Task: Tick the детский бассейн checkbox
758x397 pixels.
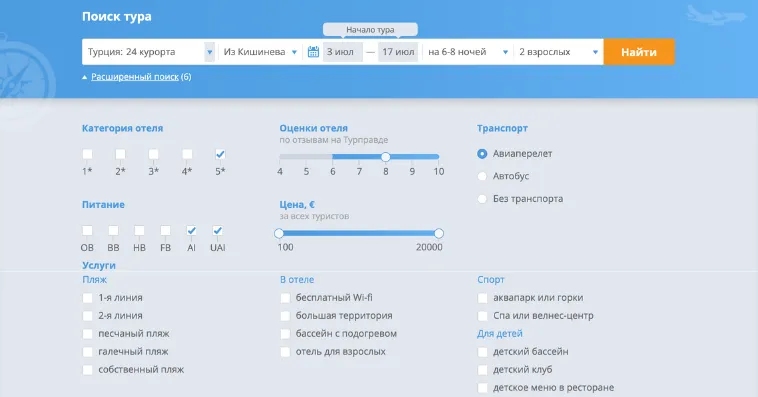Action: point(482,352)
